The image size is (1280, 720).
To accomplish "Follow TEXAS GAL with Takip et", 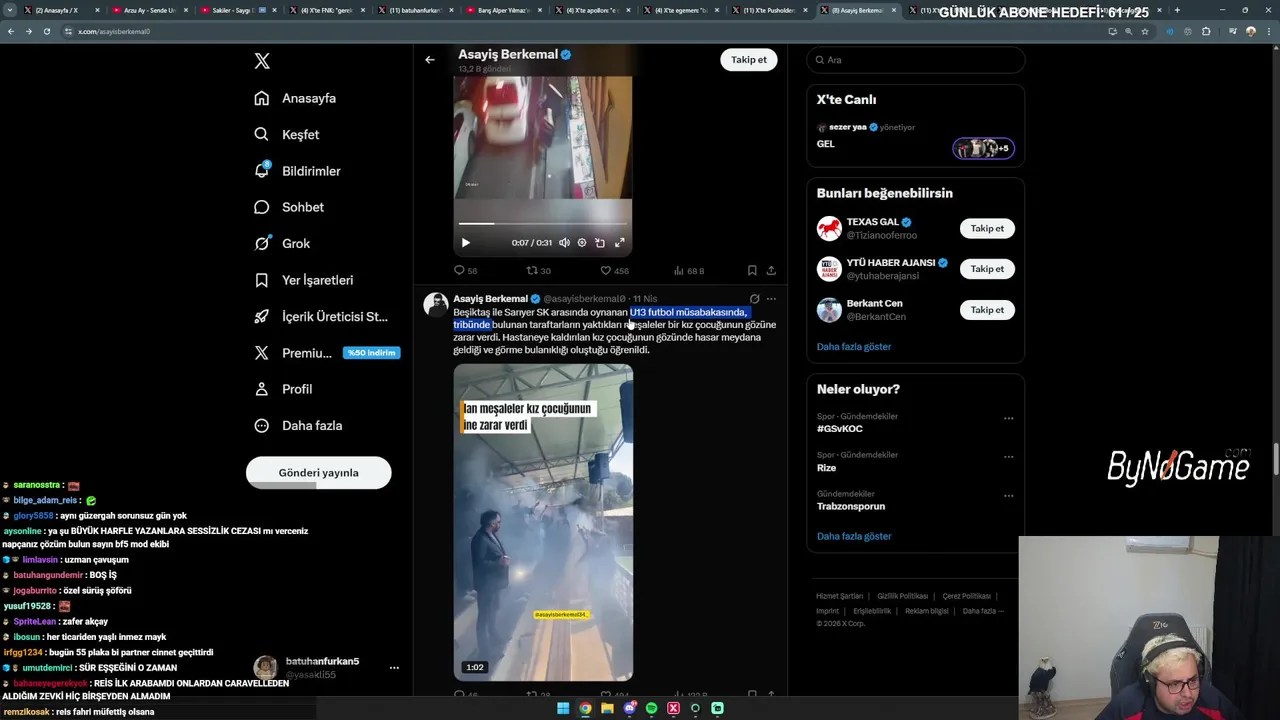I will [987, 228].
